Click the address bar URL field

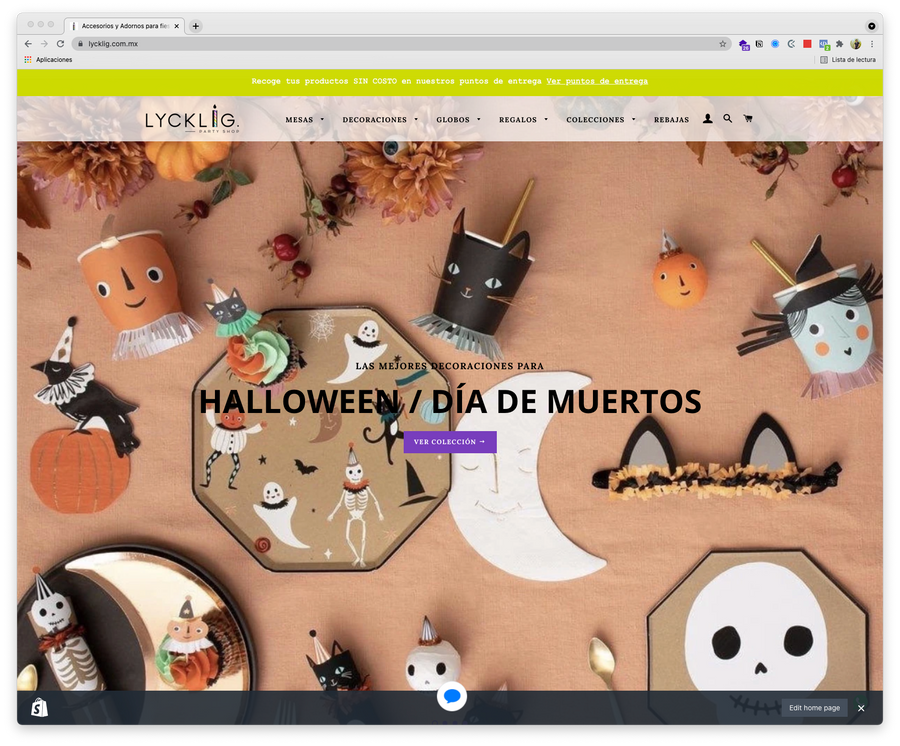(x=402, y=44)
